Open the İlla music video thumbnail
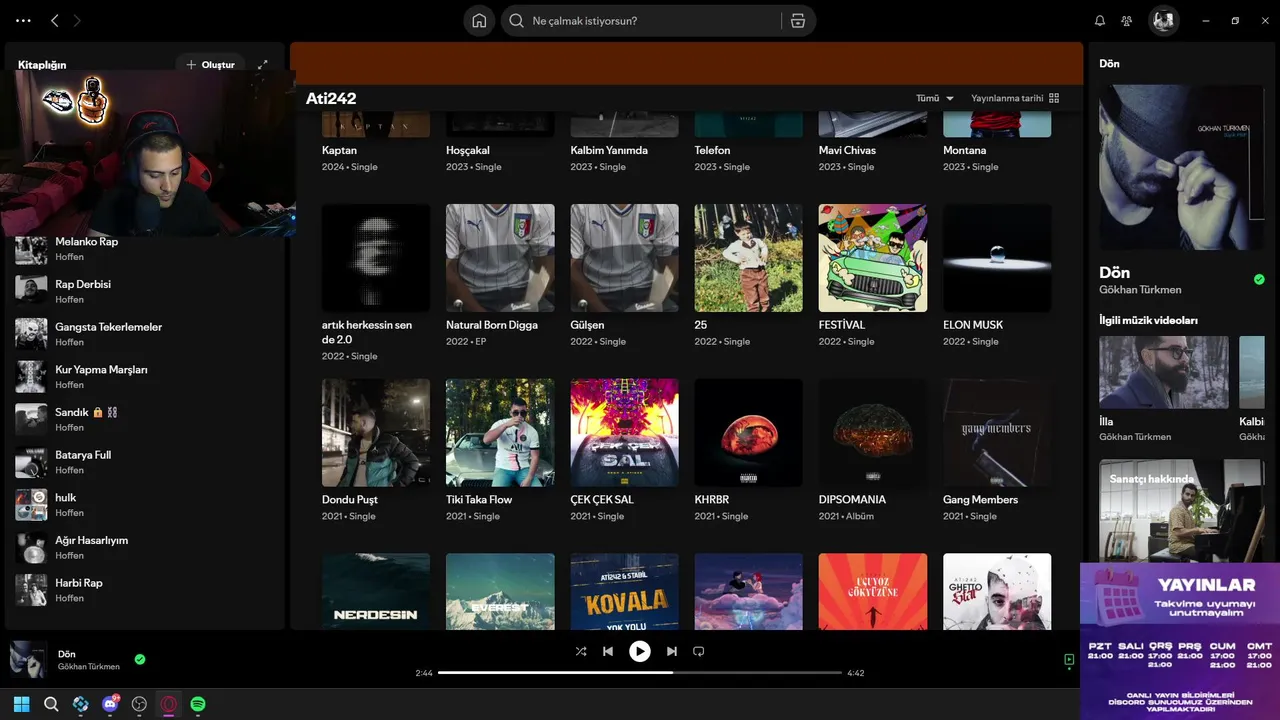 (x=1164, y=372)
